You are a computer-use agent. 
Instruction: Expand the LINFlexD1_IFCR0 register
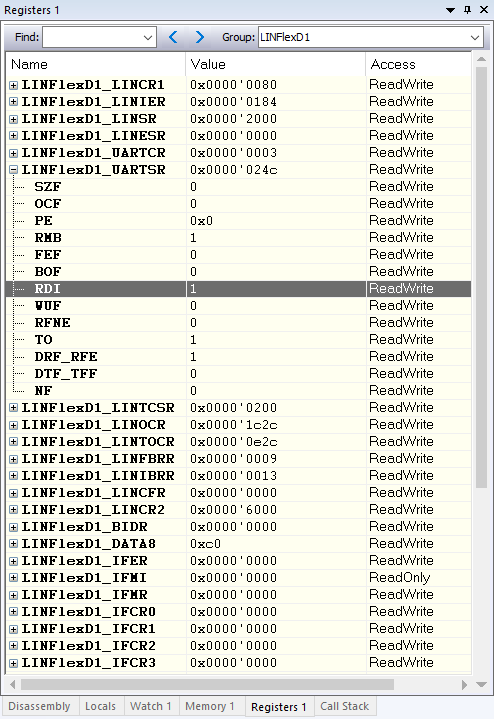(x=14, y=612)
